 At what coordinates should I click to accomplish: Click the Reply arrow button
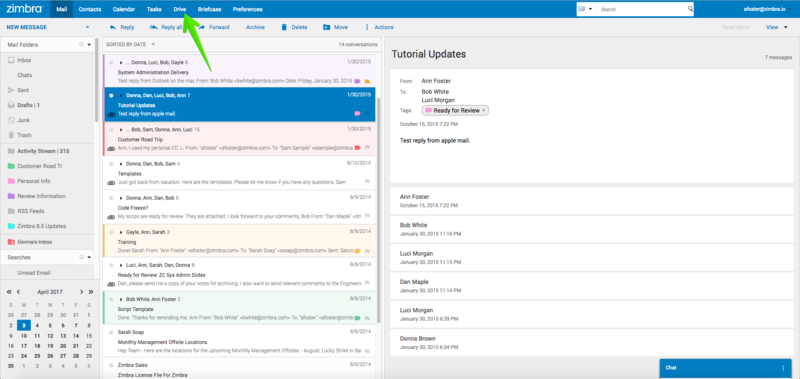[122, 28]
